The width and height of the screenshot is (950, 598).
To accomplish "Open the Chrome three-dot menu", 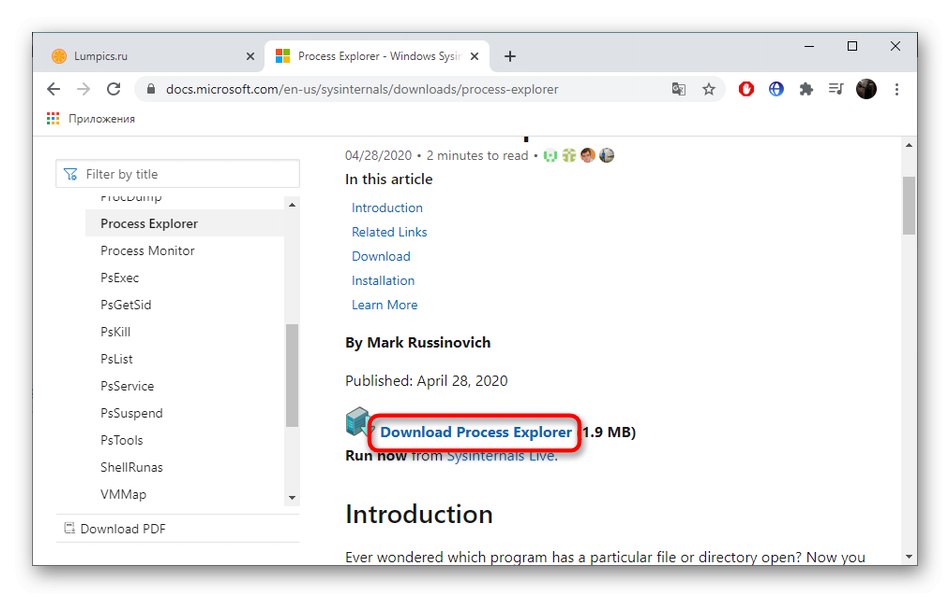I will point(897,89).
